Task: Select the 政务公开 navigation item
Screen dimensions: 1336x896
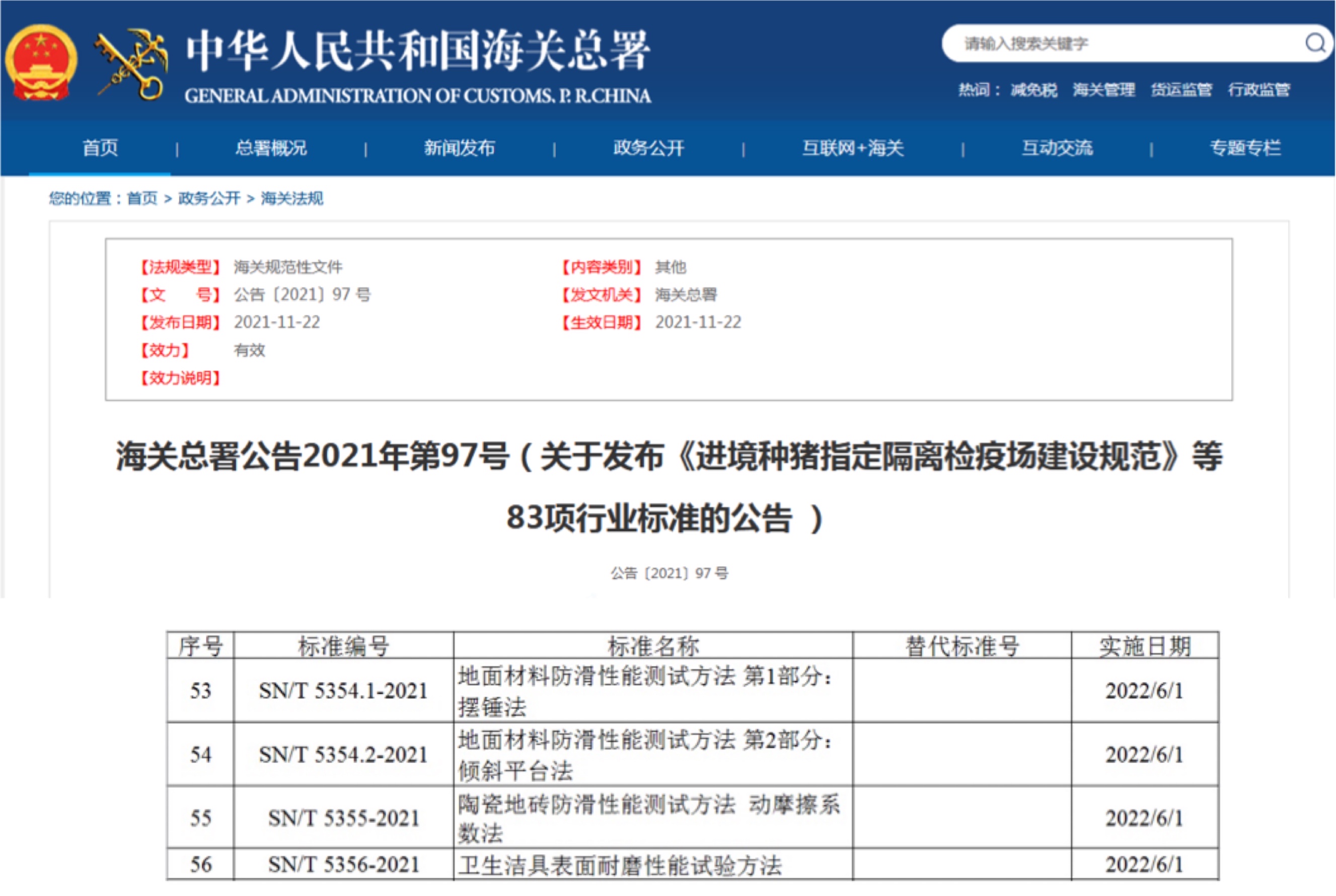Action: tap(648, 148)
